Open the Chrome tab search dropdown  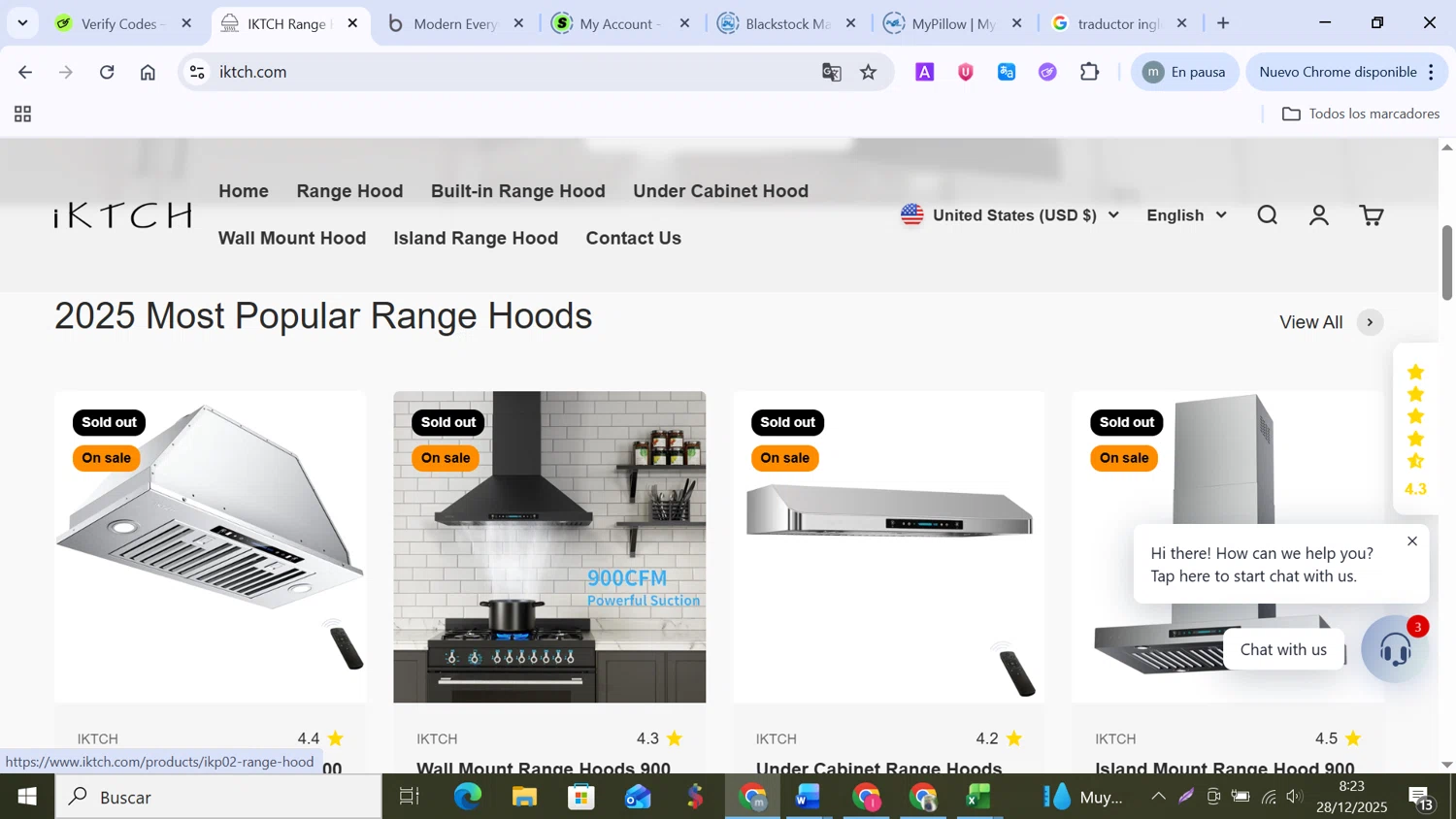22,22
